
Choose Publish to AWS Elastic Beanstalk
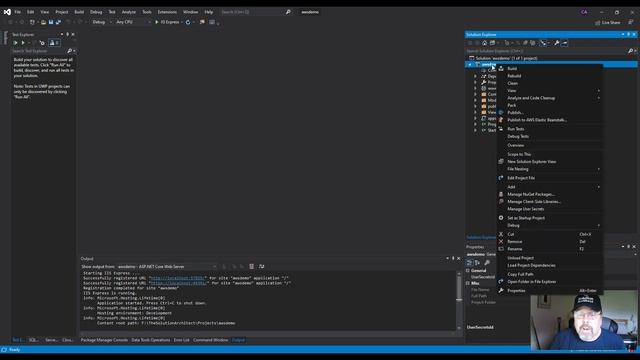[549, 120]
